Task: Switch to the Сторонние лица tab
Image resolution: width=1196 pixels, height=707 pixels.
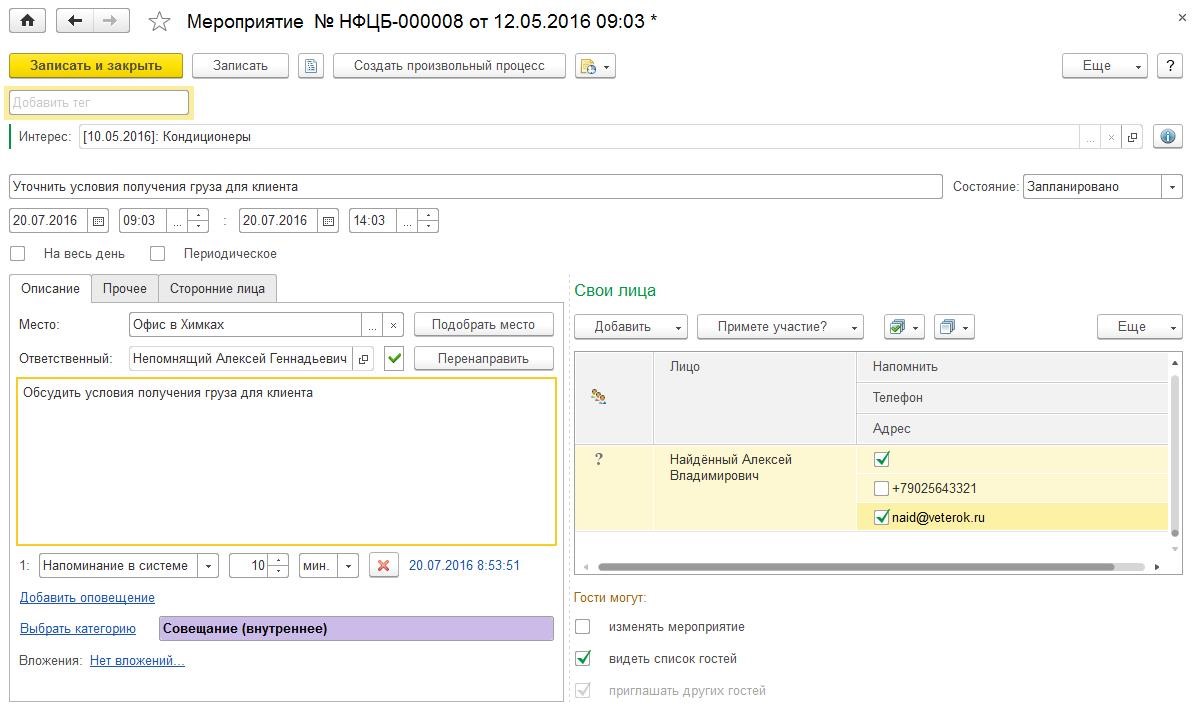Action: [217, 288]
